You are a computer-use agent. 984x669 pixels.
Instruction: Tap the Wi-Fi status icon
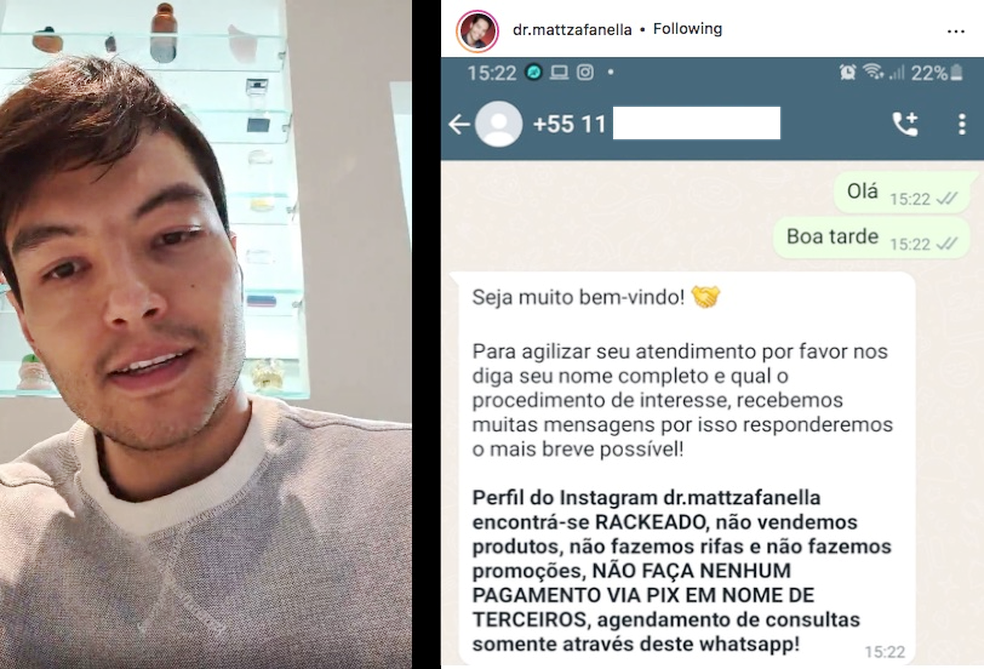pyautogui.click(x=873, y=72)
